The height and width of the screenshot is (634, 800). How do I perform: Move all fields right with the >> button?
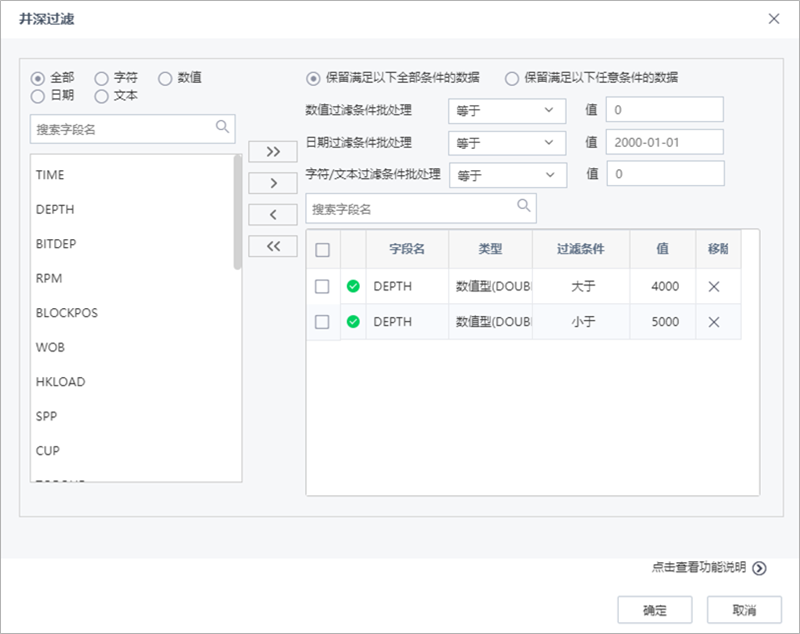pyautogui.click(x=272, y=151)
